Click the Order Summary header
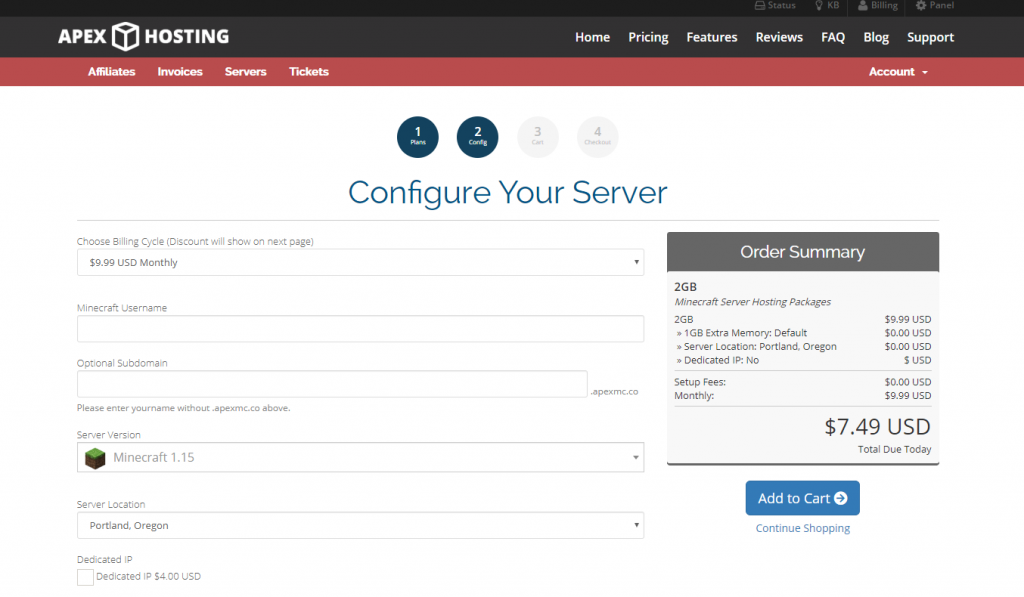The image size is (1024, 597). 803,252
